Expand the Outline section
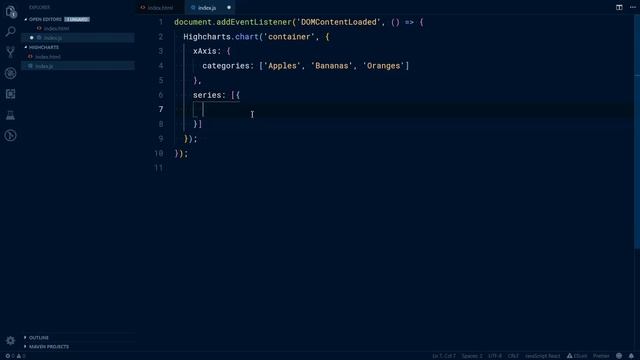 click(38, 338)
